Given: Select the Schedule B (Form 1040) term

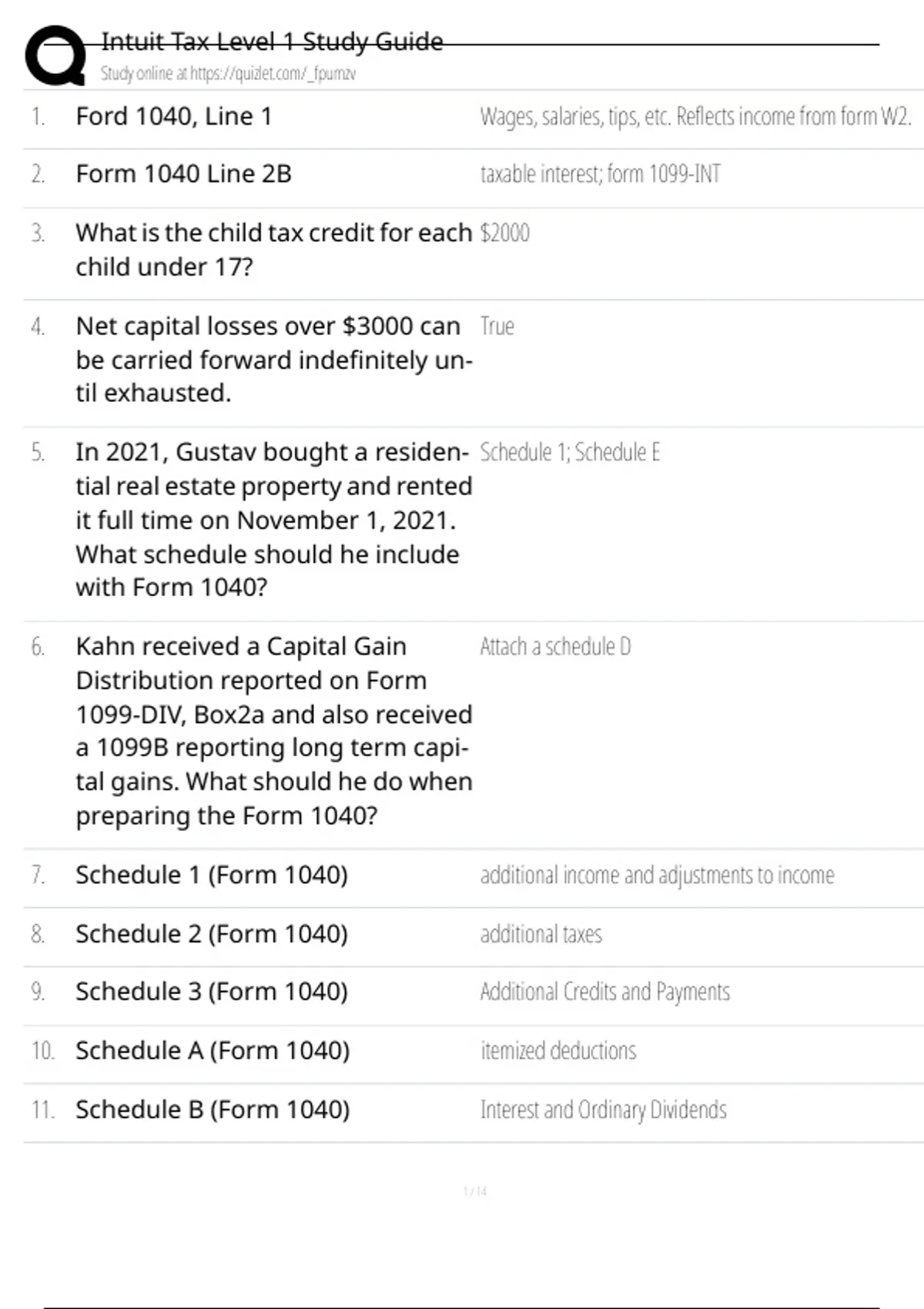Looking at the screenshot, I should (213, 1110).
